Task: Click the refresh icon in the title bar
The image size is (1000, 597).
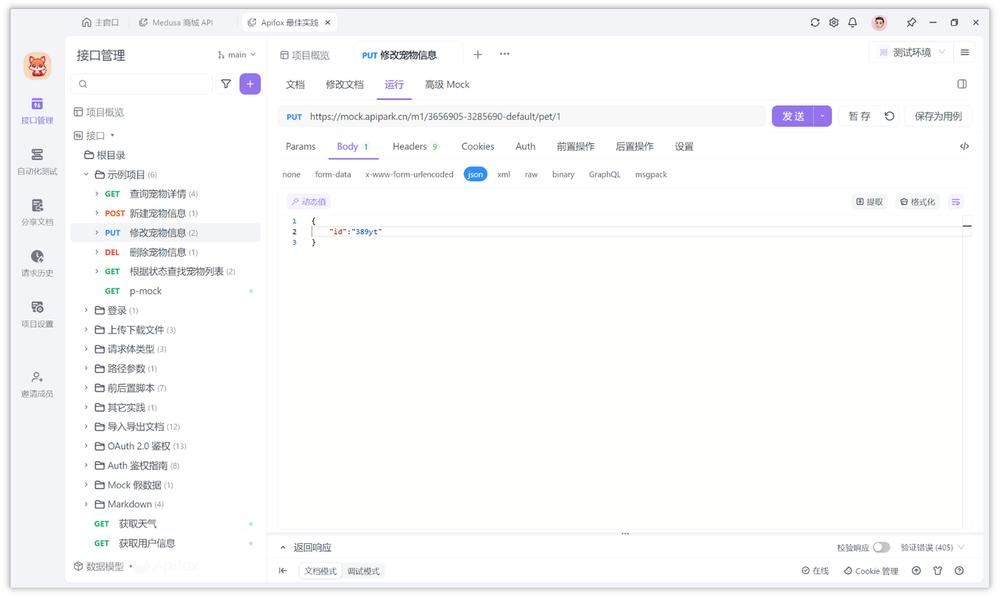Action: coord(814,22)
